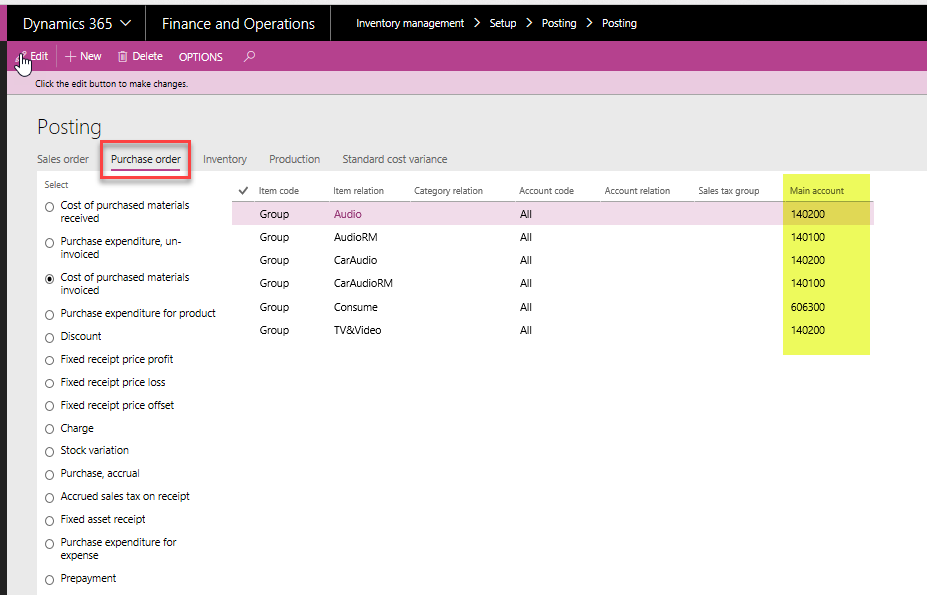Switch to the Inventory tab
This screenshot has width=927, height=595.
(x=225, y=159)
